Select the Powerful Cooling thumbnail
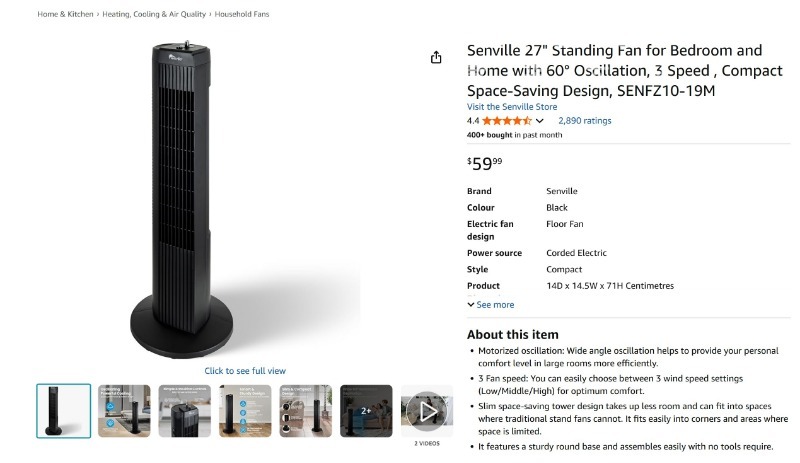The width and height of the screenshot is (800, 463). click(124, 410)
